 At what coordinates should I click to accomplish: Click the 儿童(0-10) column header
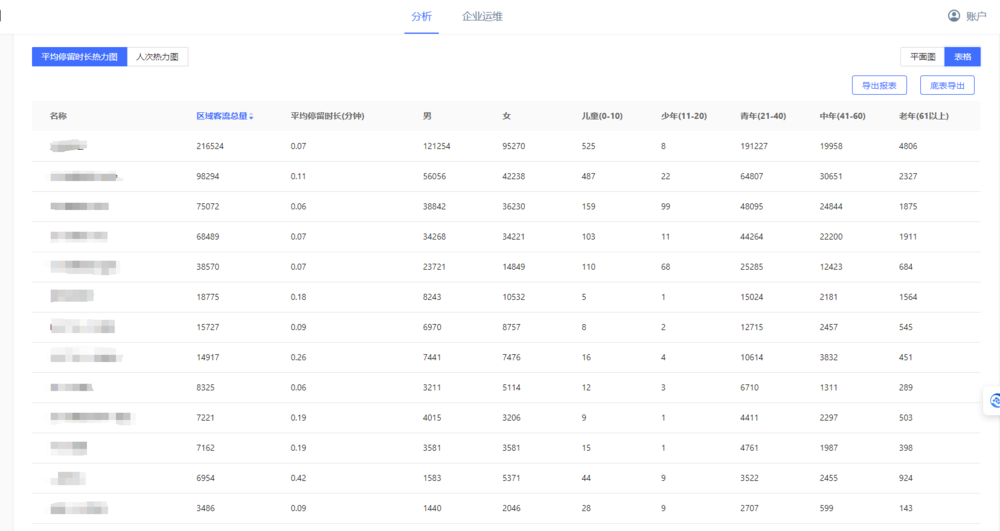pyautogui.click(x=601, y=116)
